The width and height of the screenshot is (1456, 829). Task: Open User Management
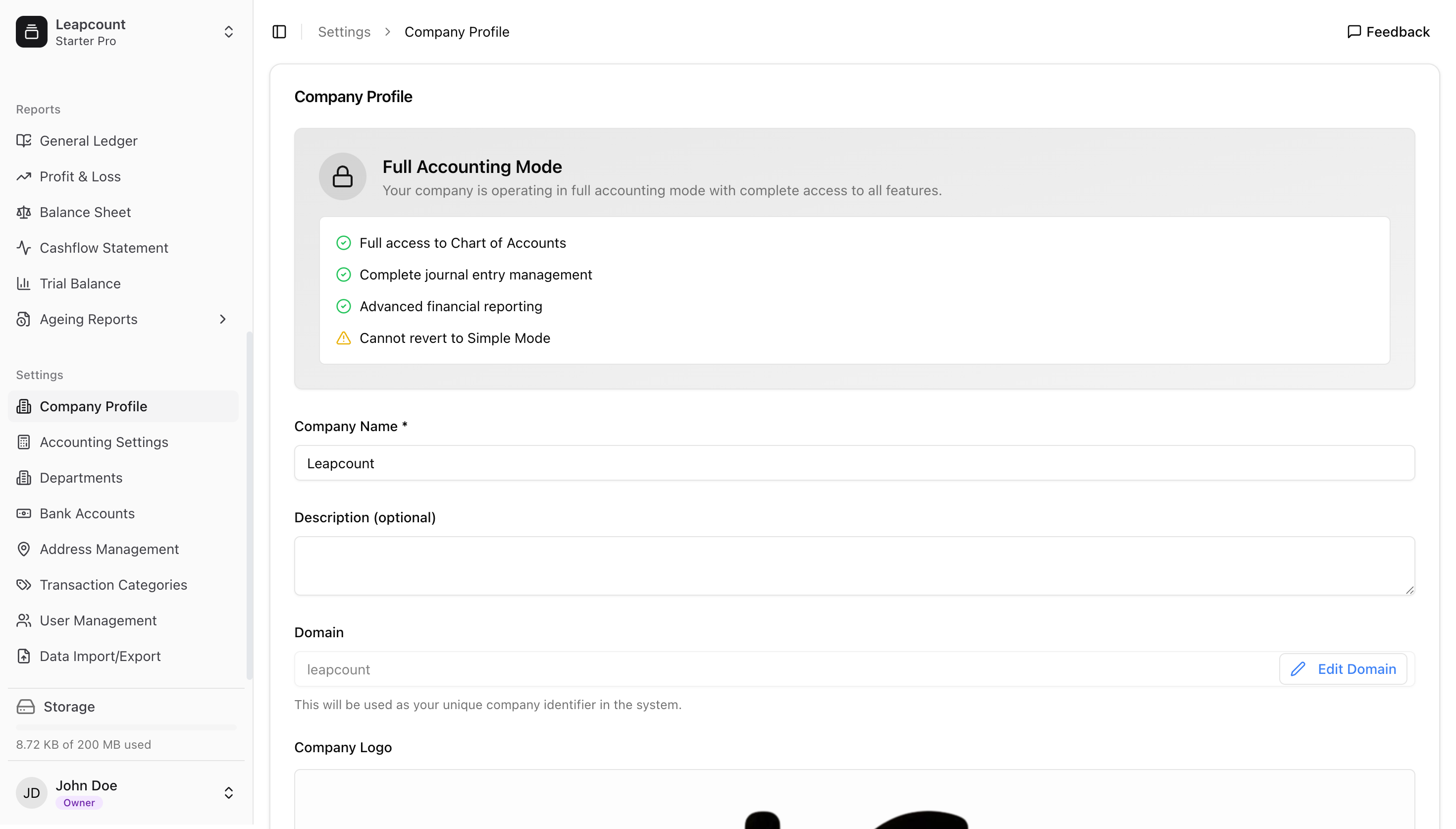[x=123, y=620]
